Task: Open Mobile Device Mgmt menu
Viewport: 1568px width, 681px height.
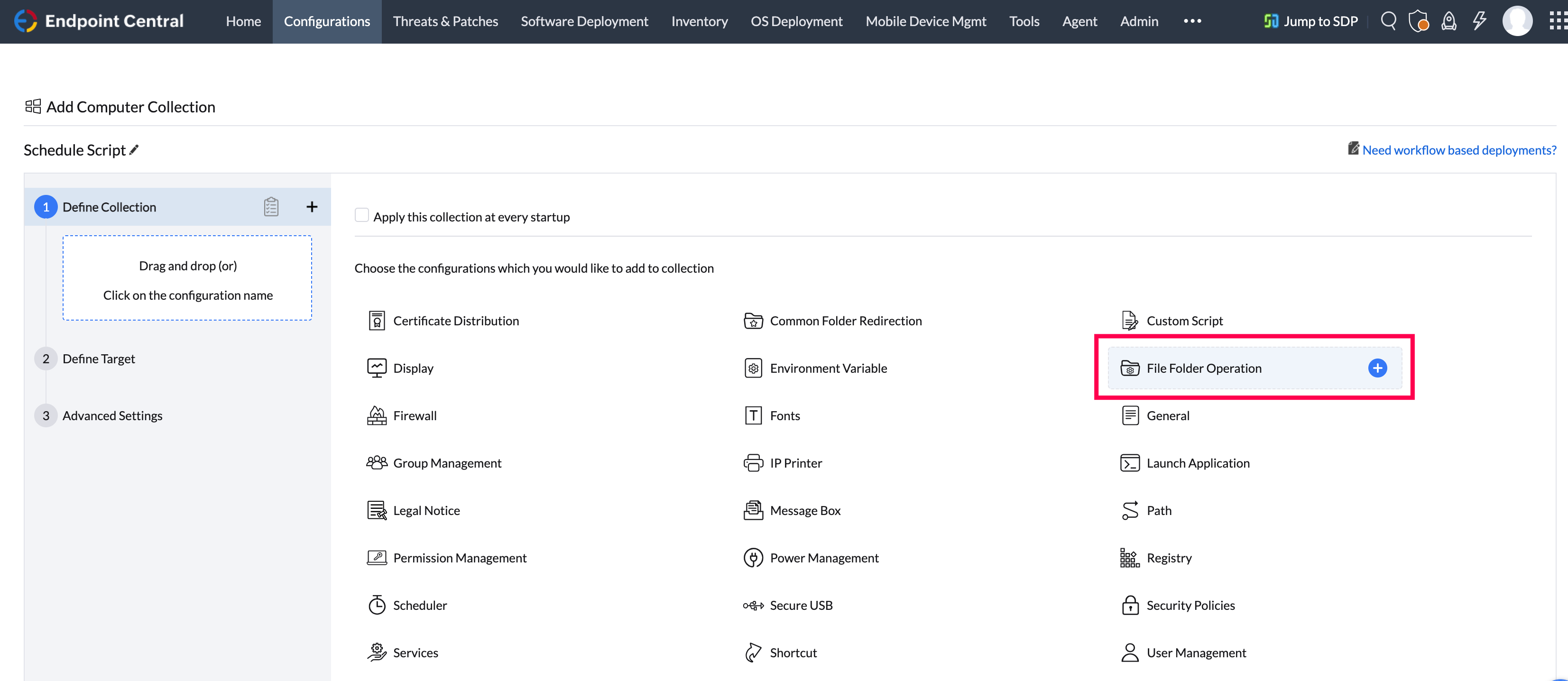Action: 926,21
